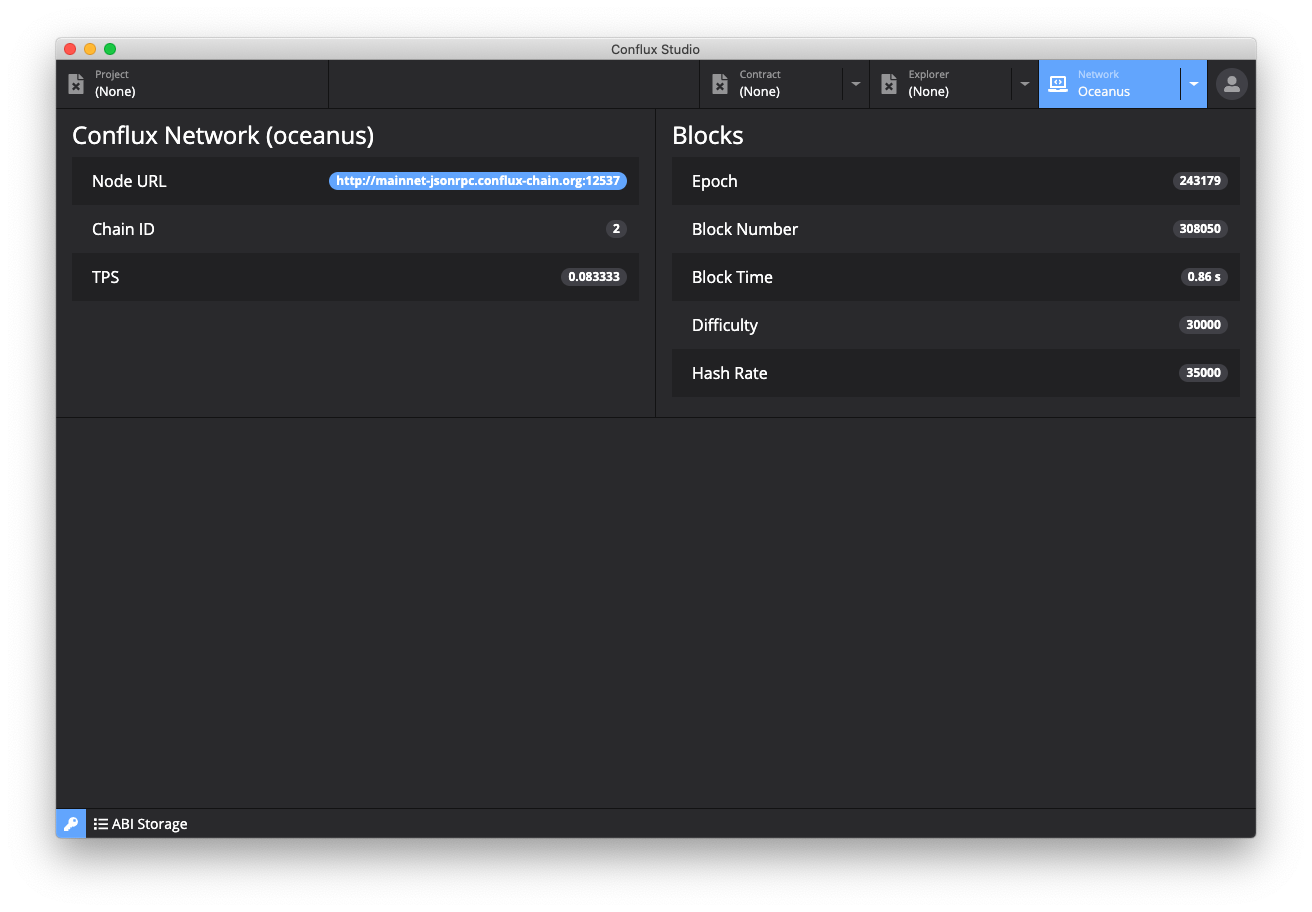Viewport: 1312px width, 912px height.
Task: Expand the Explorer dropdown arrow
Action: pos(1025,84)
